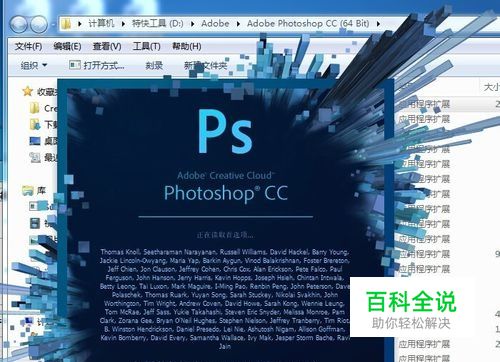Open the 组织 dropdown in toolbar

click(34, 65)
